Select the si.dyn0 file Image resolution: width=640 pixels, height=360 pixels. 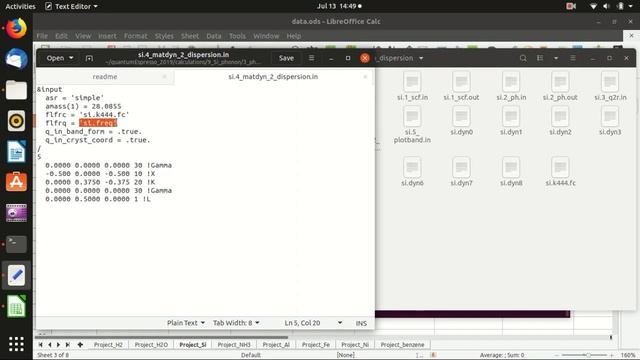click(x=461, y=121)
